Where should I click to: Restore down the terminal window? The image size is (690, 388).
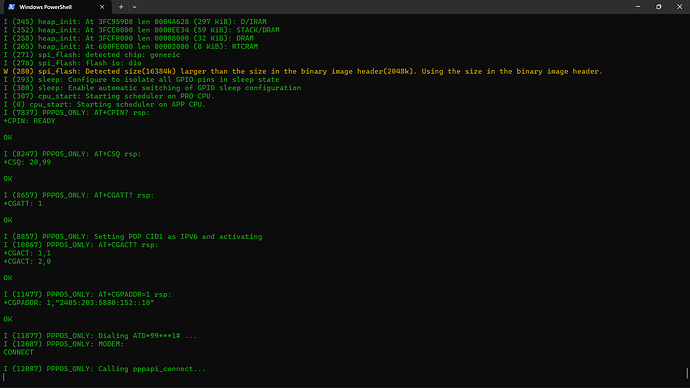[659, 7]
